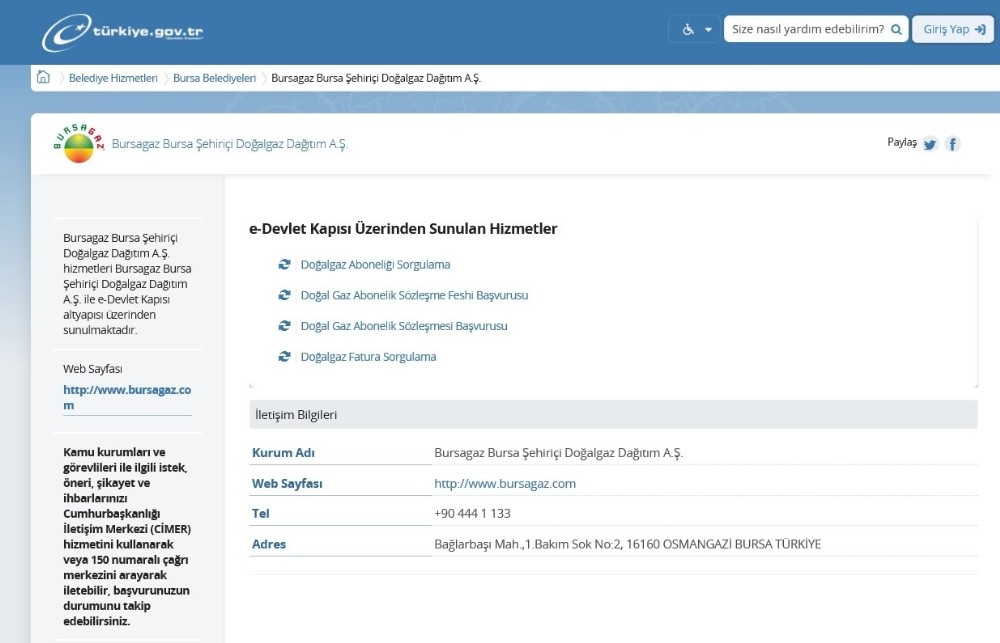Share page on Facebook
Screen dimensions: 1000x643
pyautogui.click(x=953, y=144)
